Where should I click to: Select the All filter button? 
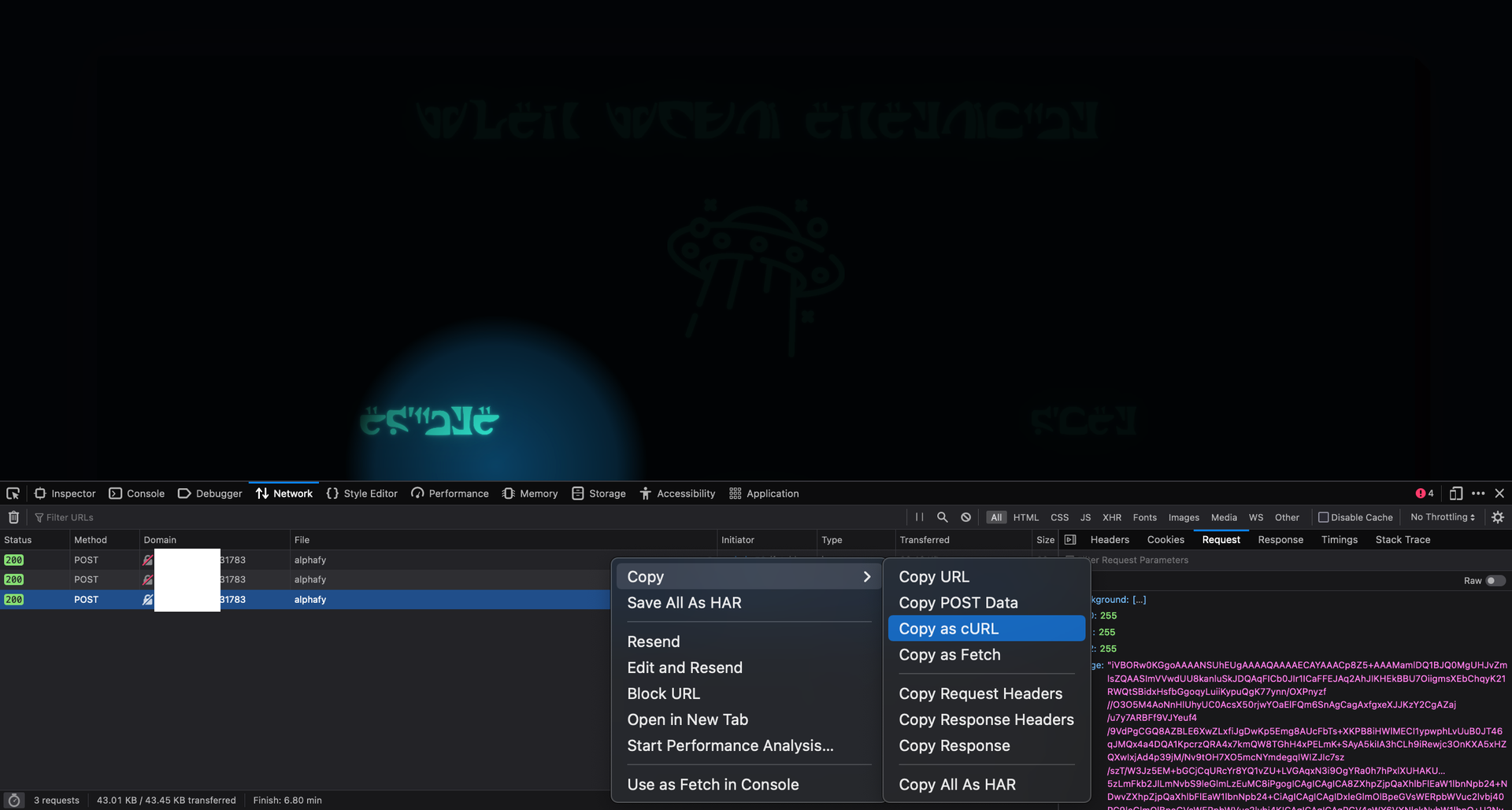click(996, 517)
